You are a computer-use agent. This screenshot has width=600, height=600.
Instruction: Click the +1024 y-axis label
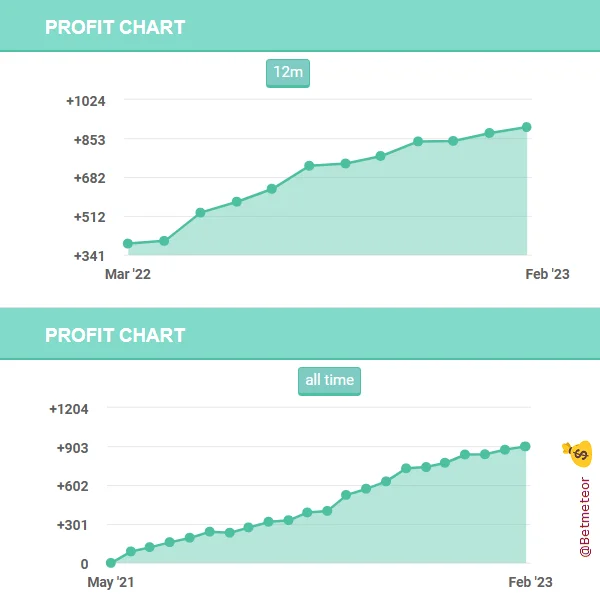coord(86,101)
